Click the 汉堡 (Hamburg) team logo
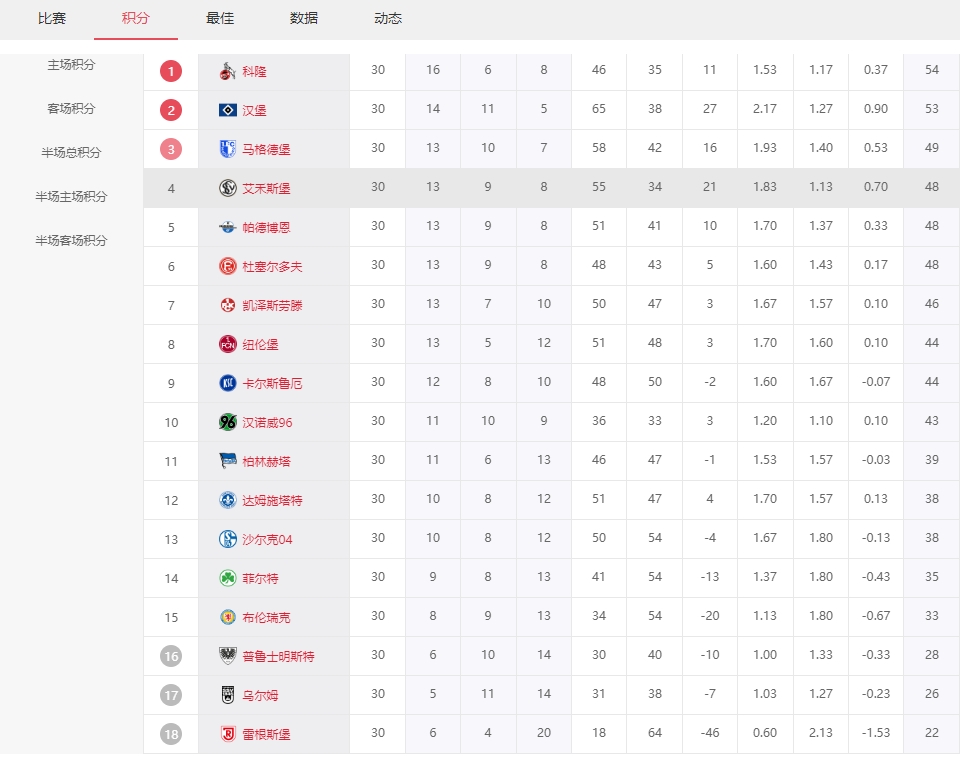This screenshot has width=969, height=757. click(228, 110)
